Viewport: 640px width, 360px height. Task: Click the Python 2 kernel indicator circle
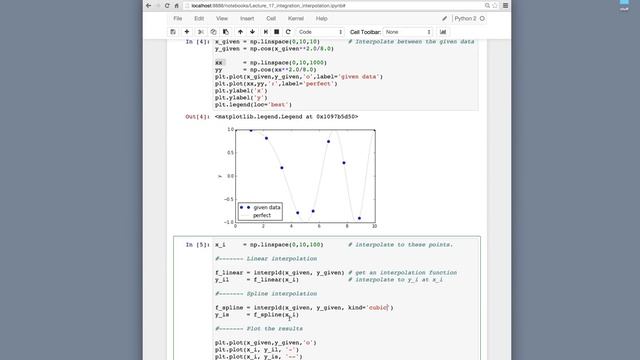pos(482,18)
